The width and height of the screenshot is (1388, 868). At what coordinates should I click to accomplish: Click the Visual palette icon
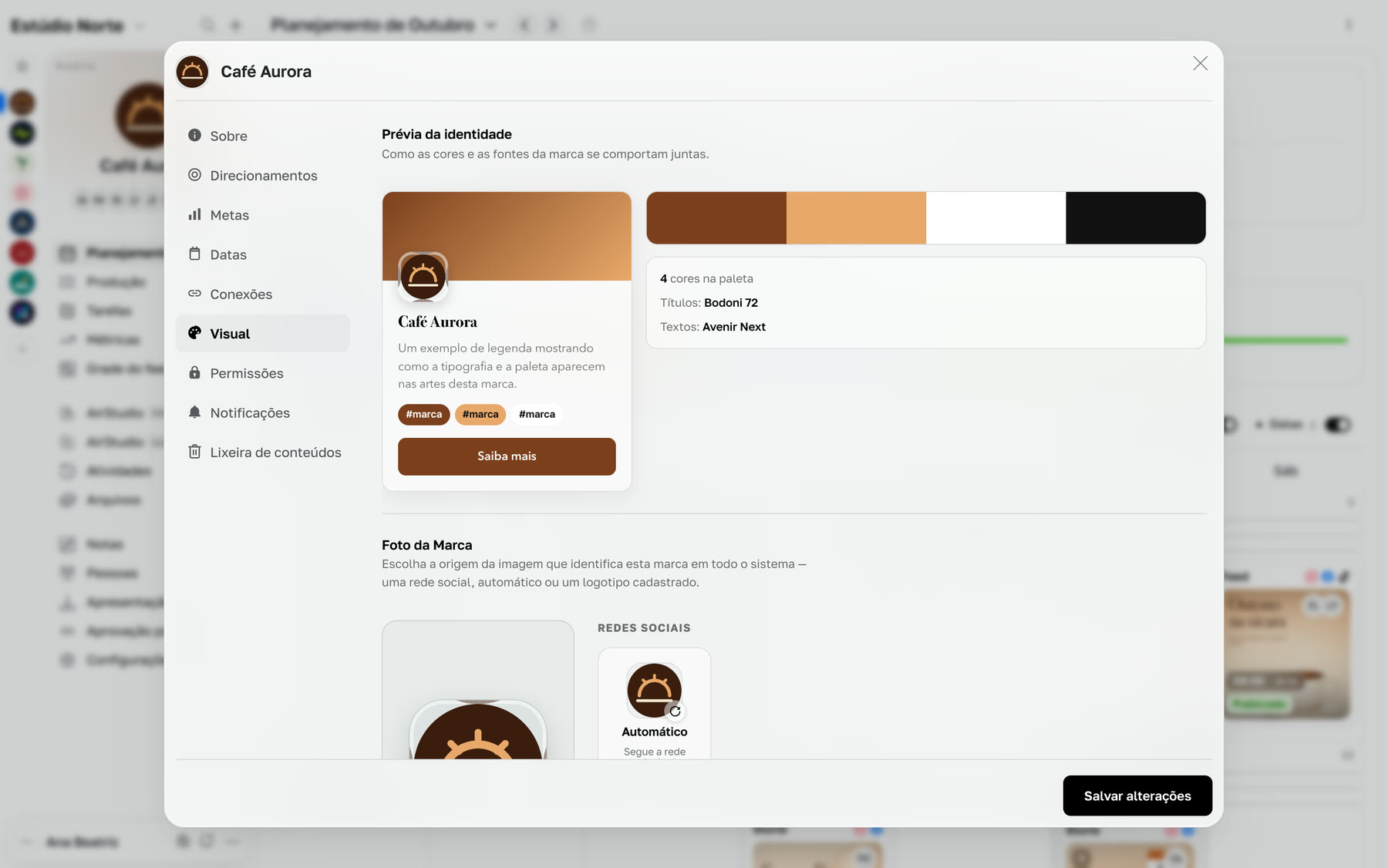click(194, 333)
